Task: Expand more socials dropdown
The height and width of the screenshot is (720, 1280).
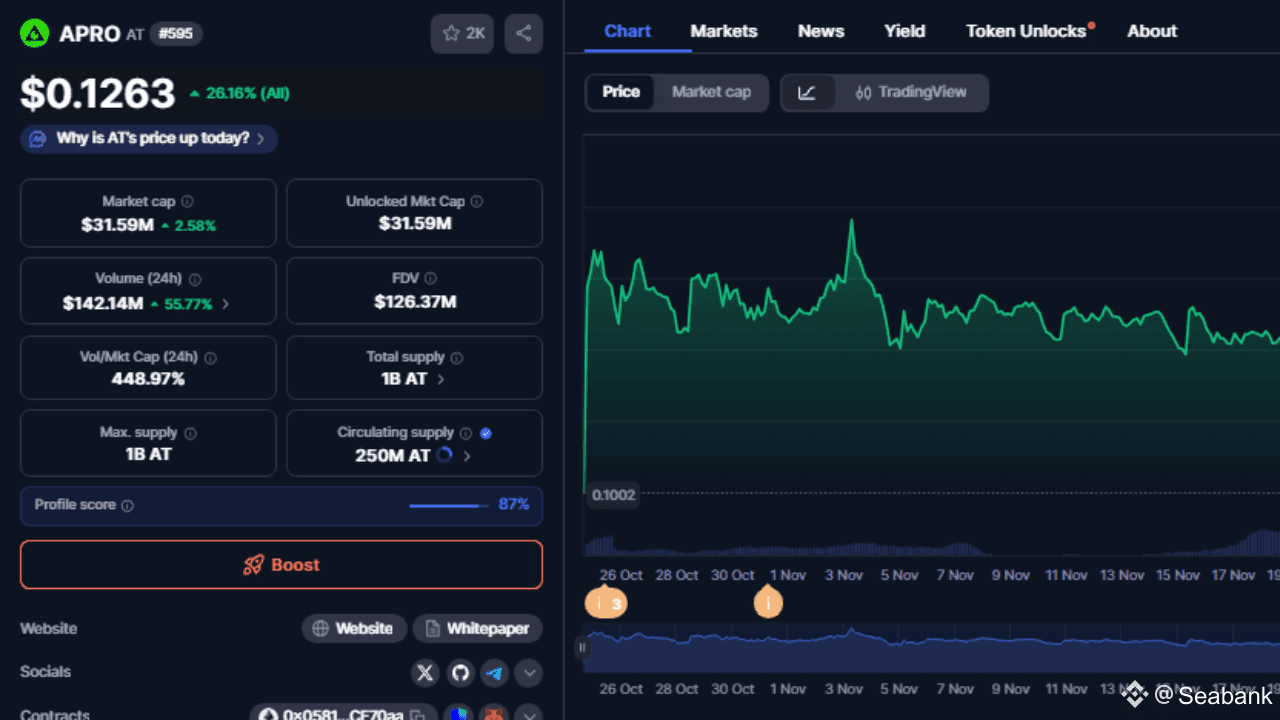Action: pos(529,673)
